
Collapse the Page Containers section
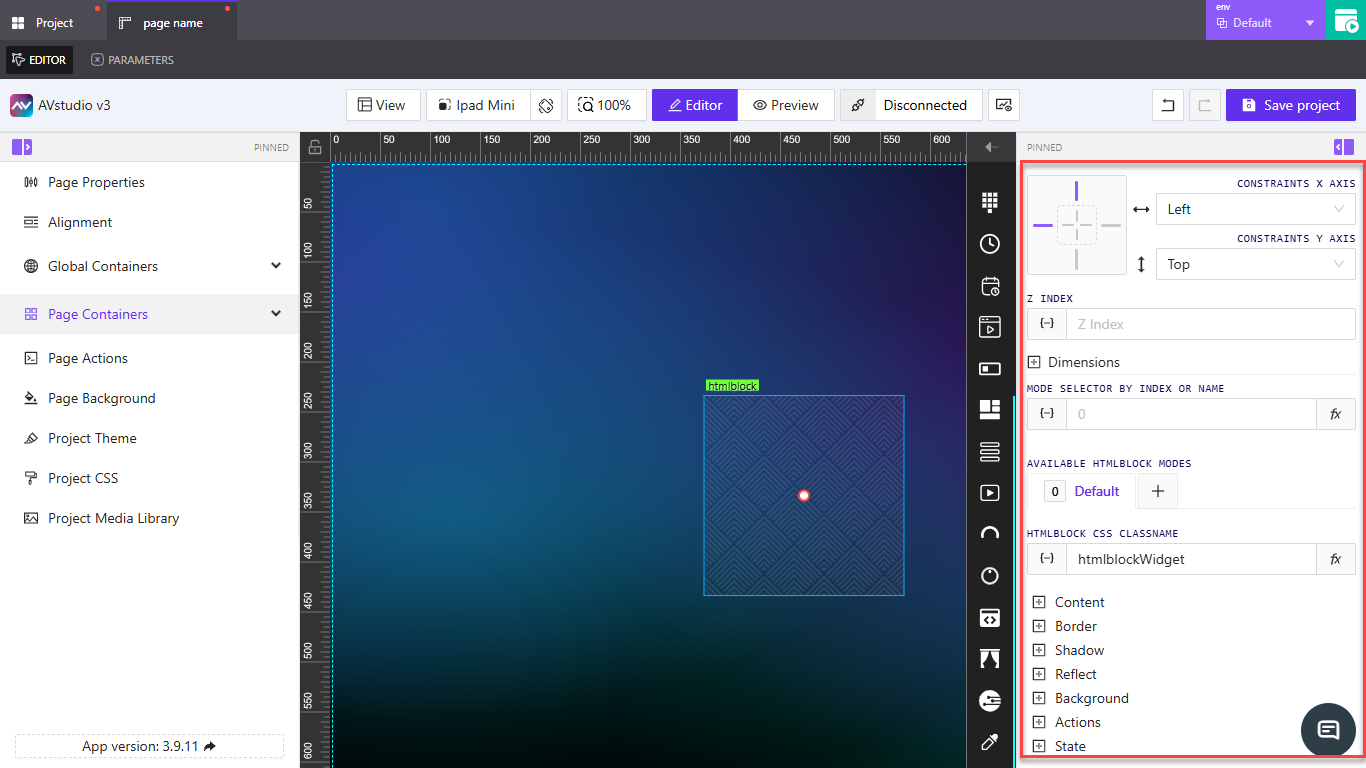pos(276,313)
